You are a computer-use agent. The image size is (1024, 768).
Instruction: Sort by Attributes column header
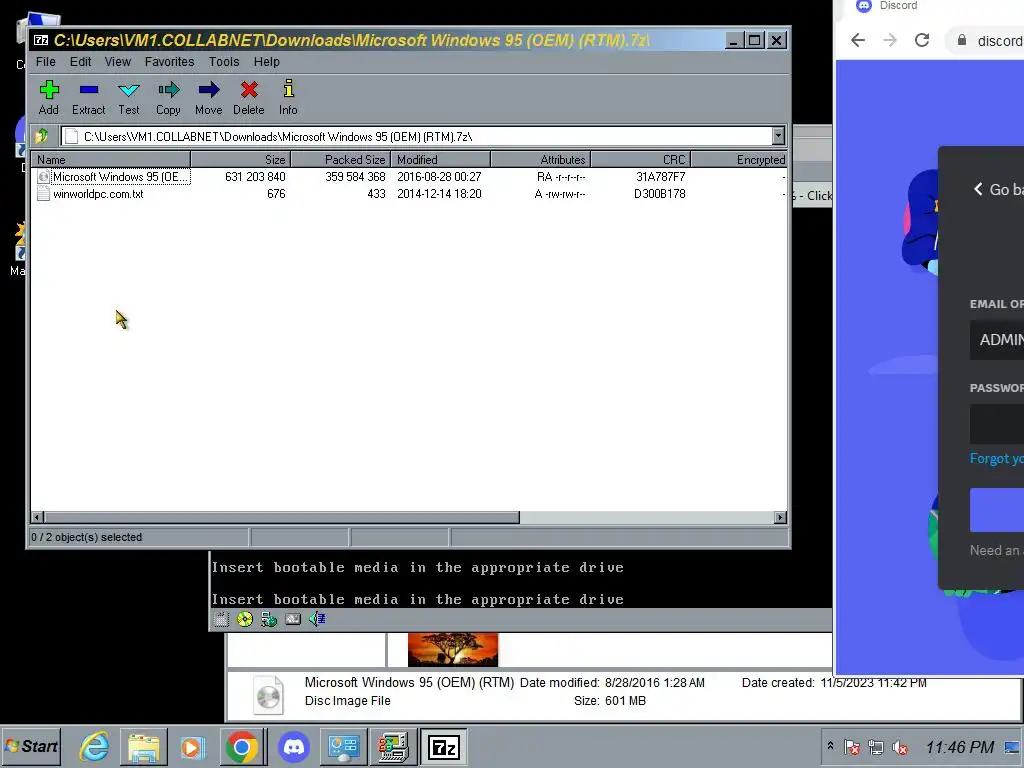coord(541,159)
